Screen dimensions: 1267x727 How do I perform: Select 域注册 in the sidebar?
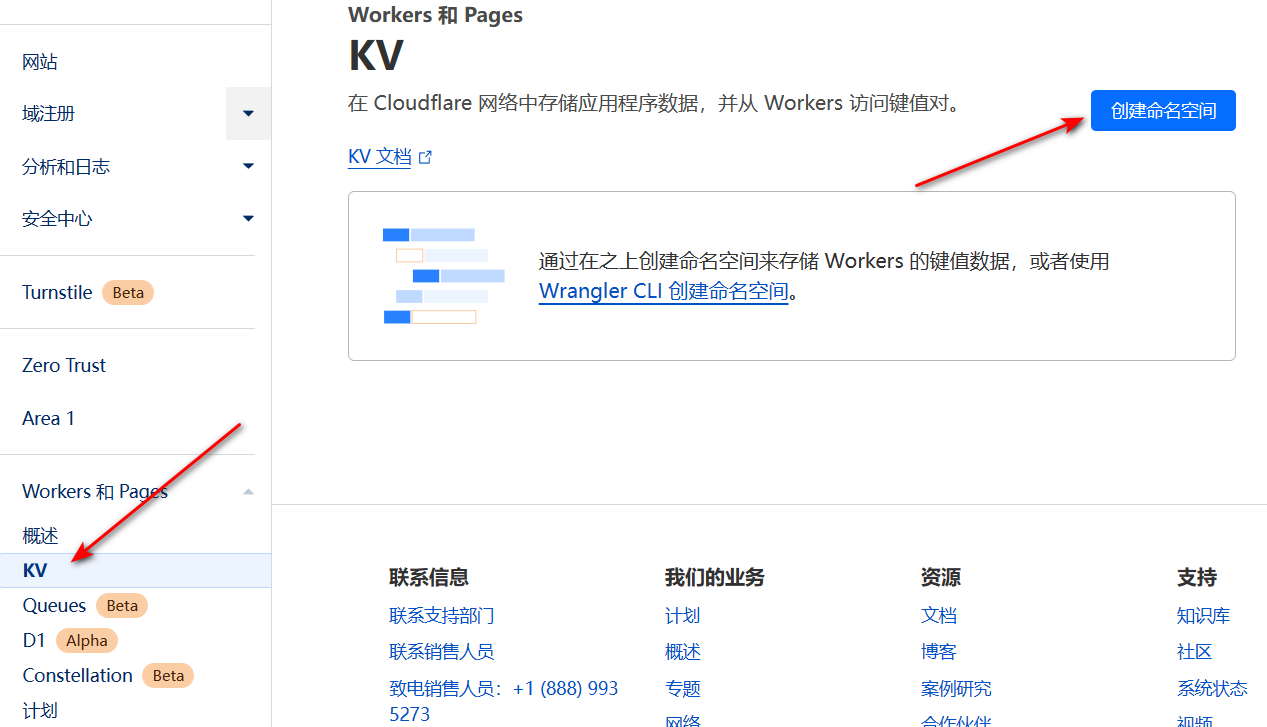click(x=49, y=114)
